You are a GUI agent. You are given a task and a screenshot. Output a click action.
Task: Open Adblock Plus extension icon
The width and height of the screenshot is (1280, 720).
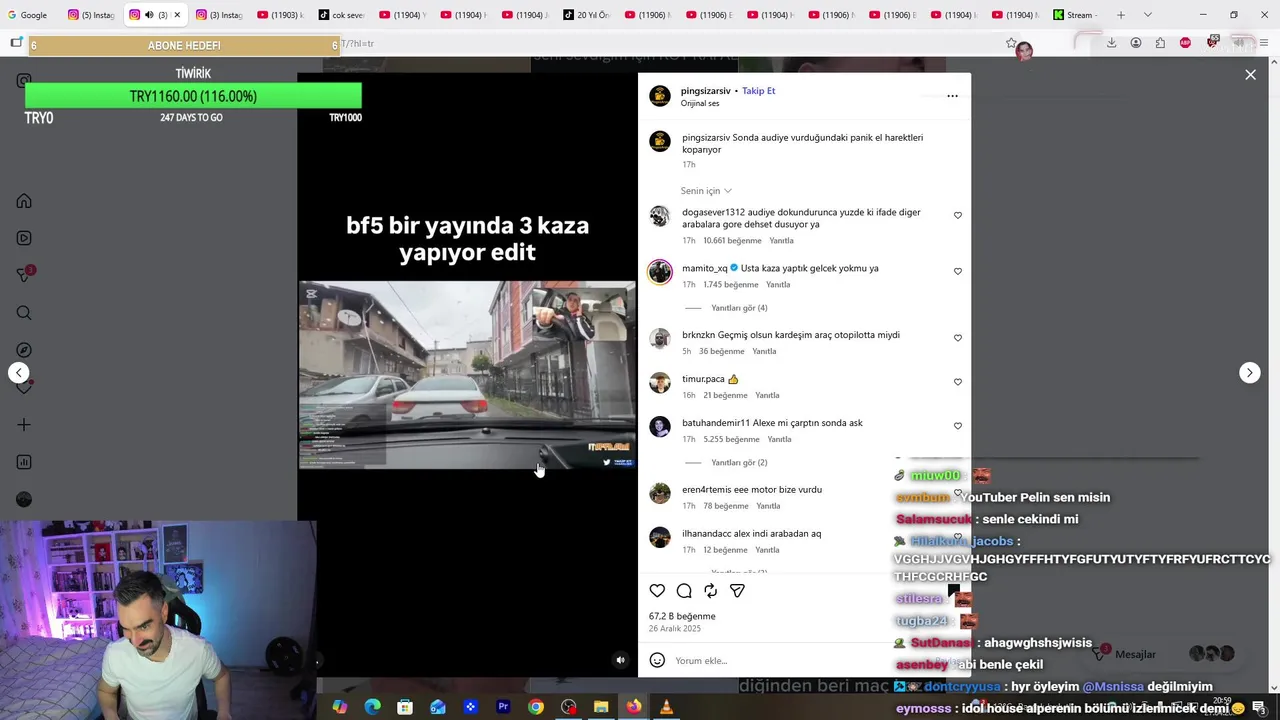(1185, 43)
